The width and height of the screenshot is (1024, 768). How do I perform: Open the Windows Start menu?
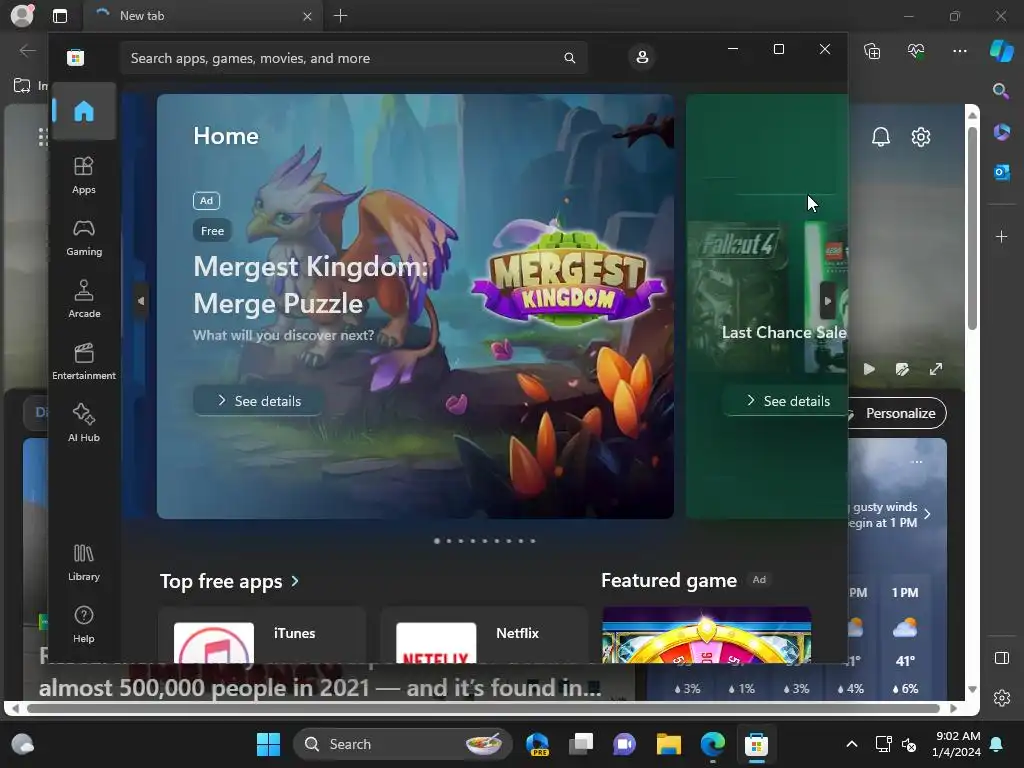[x=268, y=744]
